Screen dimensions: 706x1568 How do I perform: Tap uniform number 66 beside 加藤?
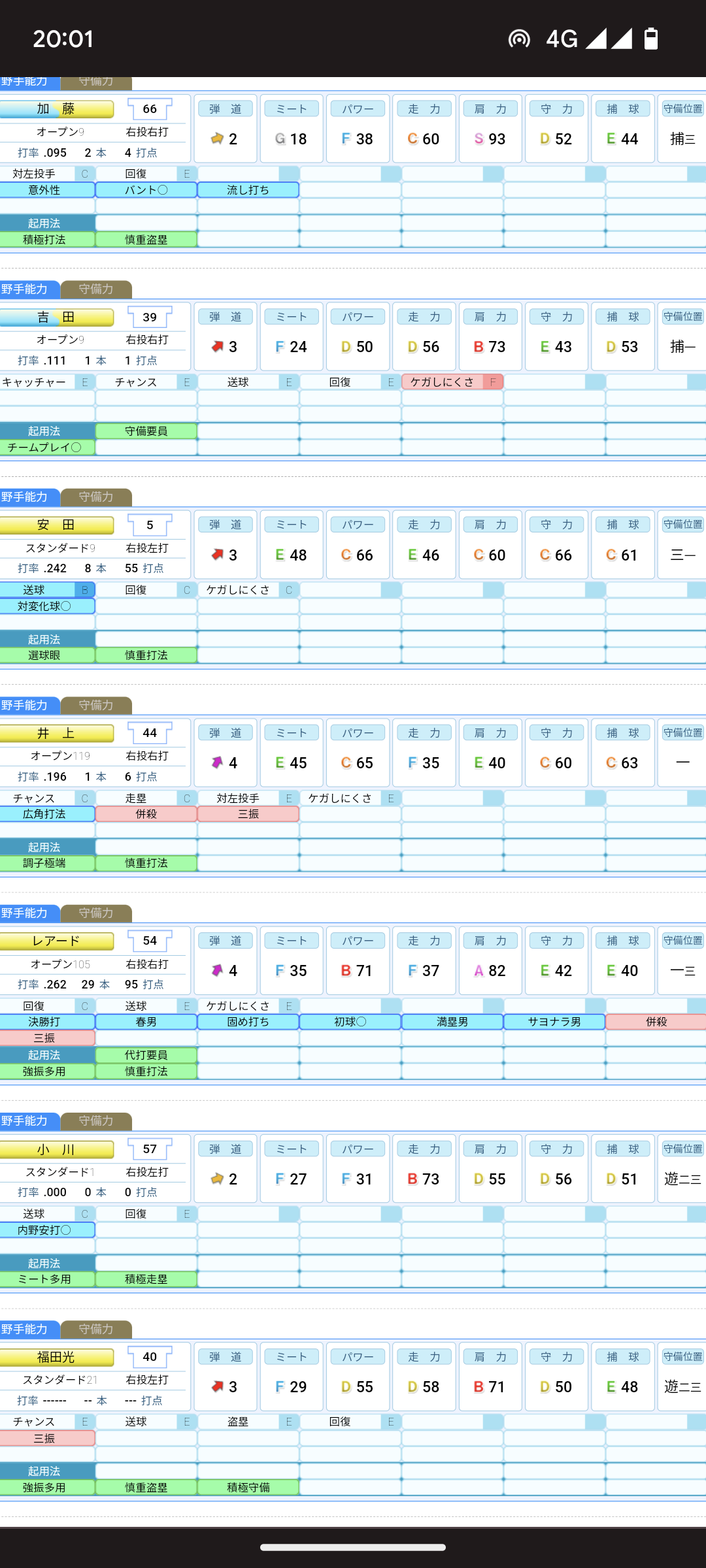coord(150,109)
